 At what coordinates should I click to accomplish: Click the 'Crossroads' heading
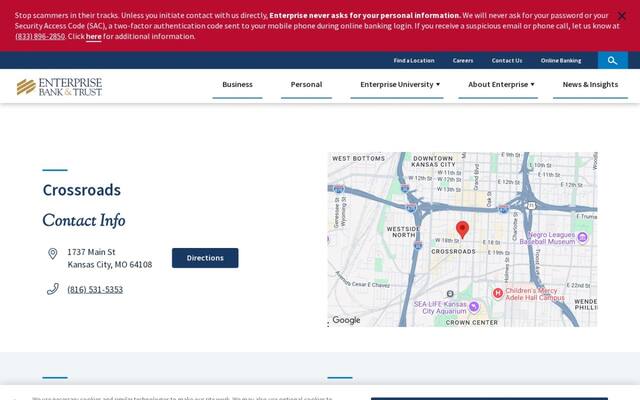coord(82,190)
